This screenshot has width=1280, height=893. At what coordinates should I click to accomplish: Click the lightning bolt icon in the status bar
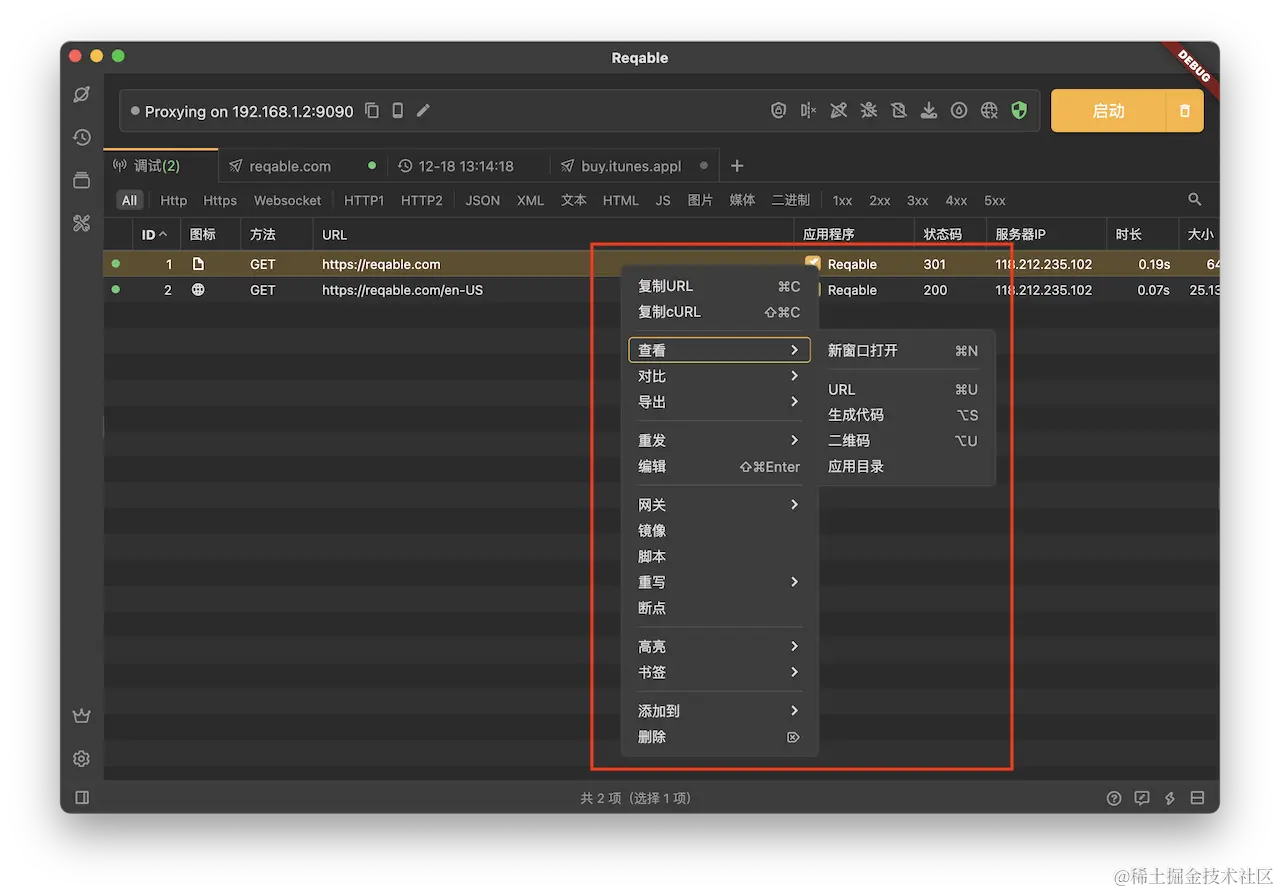pos(1170,798)
